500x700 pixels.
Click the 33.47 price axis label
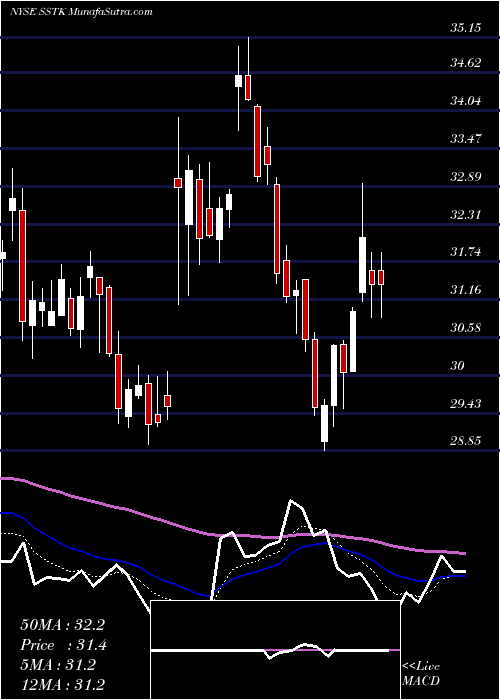coord(465,139)
